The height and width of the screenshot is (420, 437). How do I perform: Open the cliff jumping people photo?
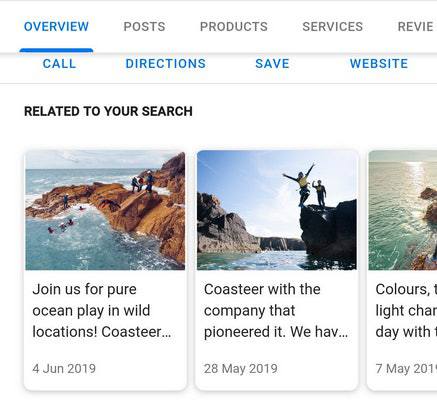[x=277, y=210]
